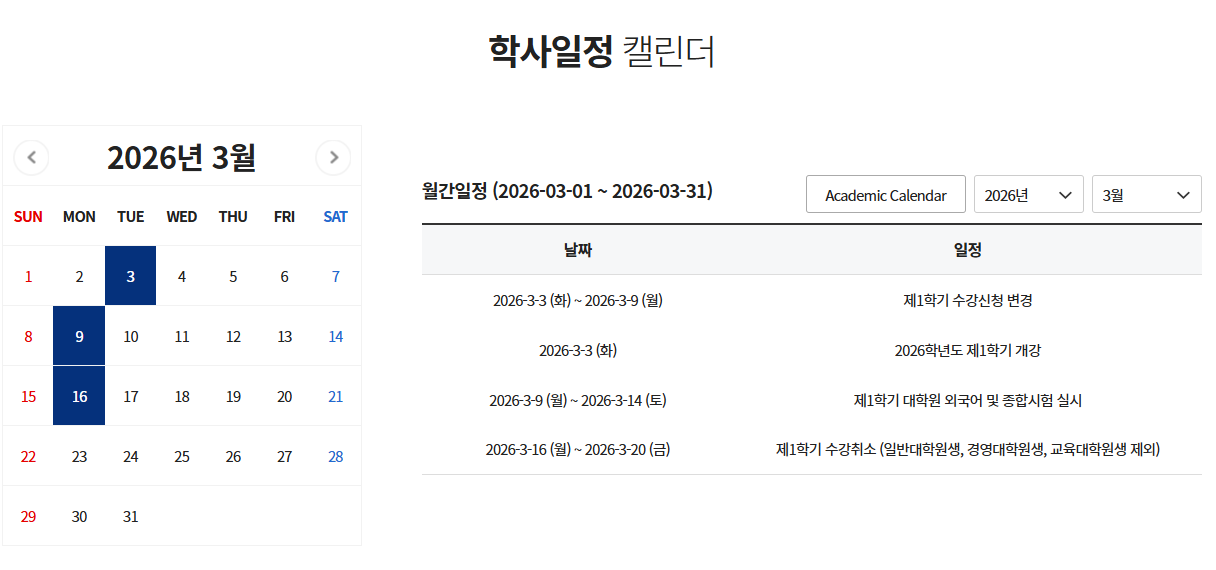The width and height of the screenshot is (1216, 570).
Task: Go to previous month with left arrow
Action: point(31,157)
